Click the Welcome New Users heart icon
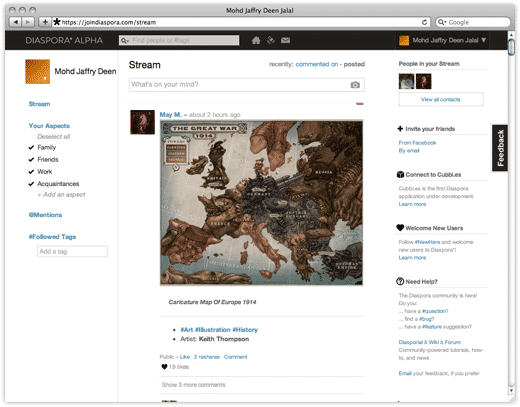Screen dimensions: 520x407 click(x=400, y=228)
